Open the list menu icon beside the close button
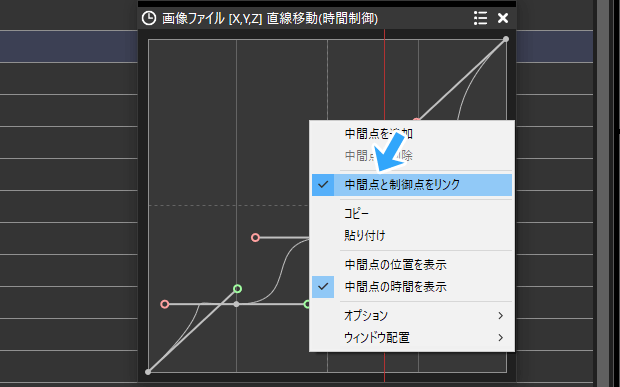The image size is (620, 387). pos(480,18)
